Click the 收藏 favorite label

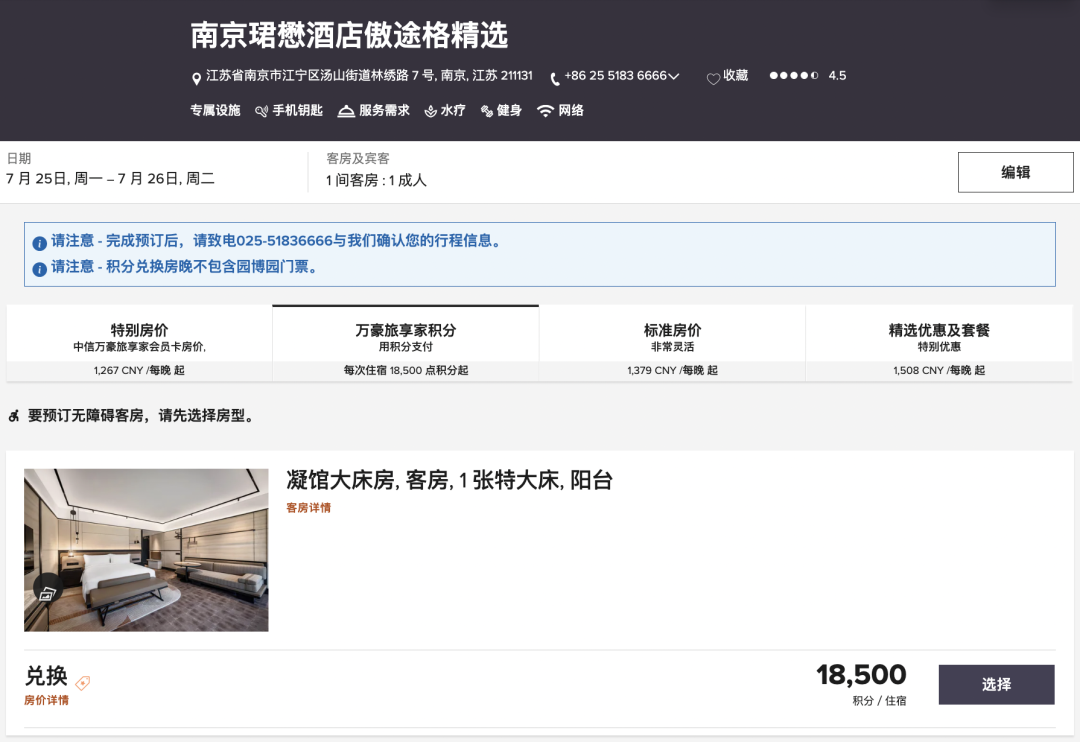click(736, 75)
